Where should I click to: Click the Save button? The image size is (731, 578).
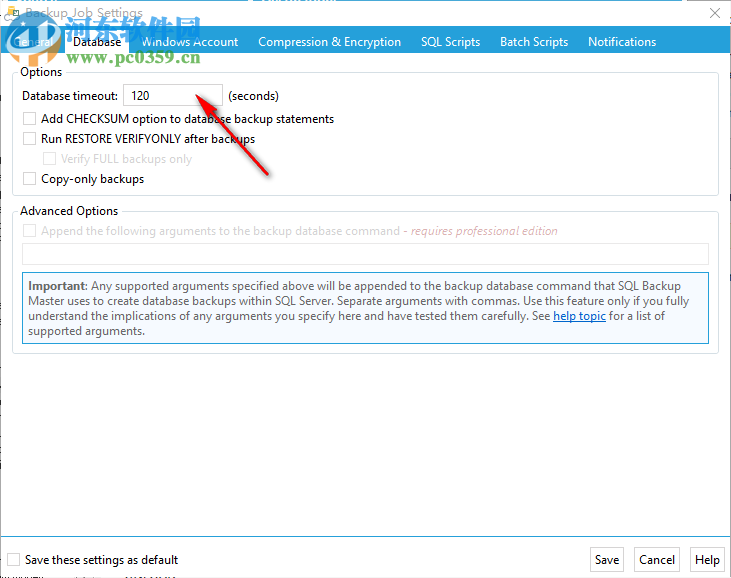pyautogui.click(x=607, y=559)
